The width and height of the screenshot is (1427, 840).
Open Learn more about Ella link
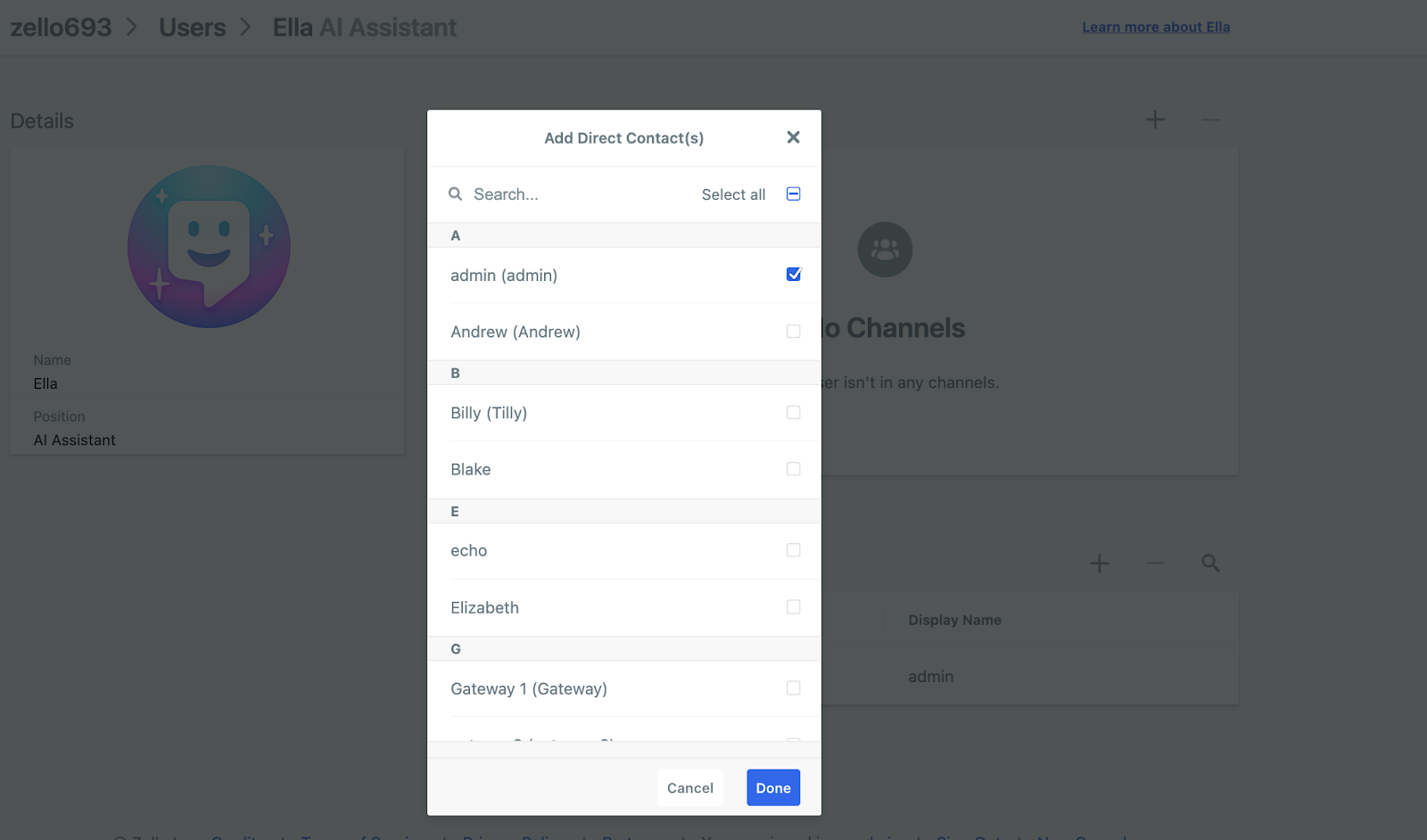point(1156,27)
